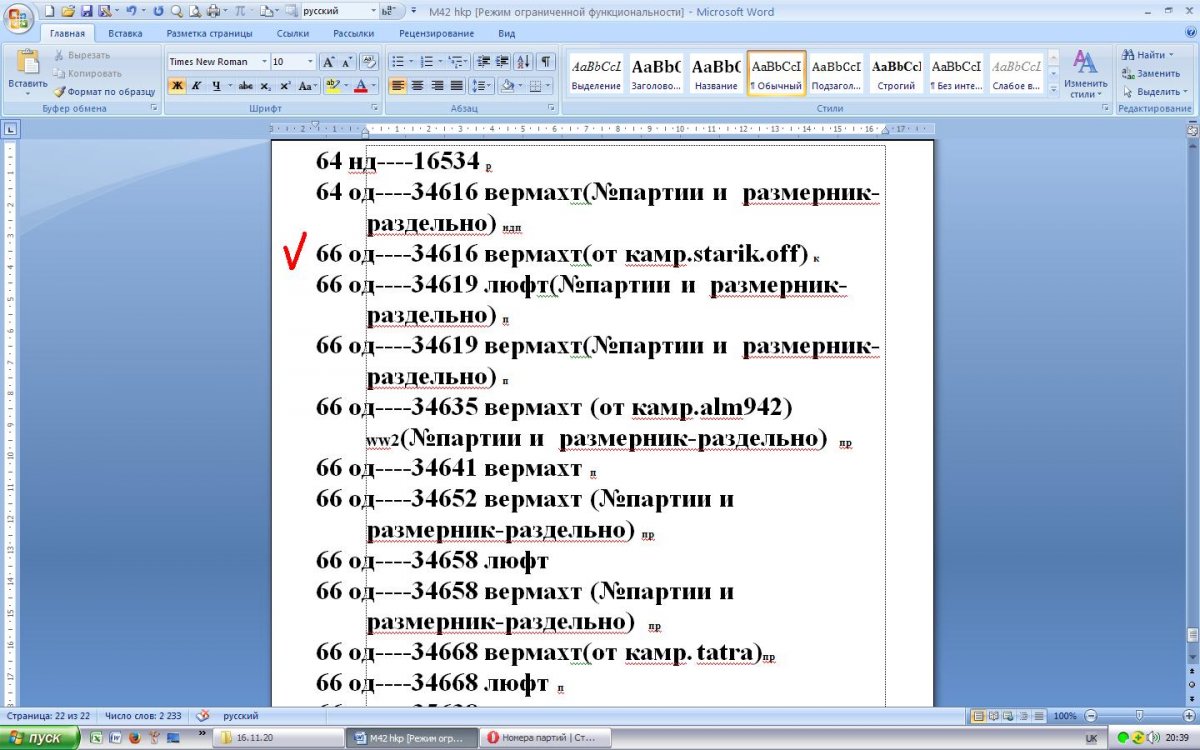1200x750 pixels.
Task: Open the font size dropdown
Action: tap(310, 62)
